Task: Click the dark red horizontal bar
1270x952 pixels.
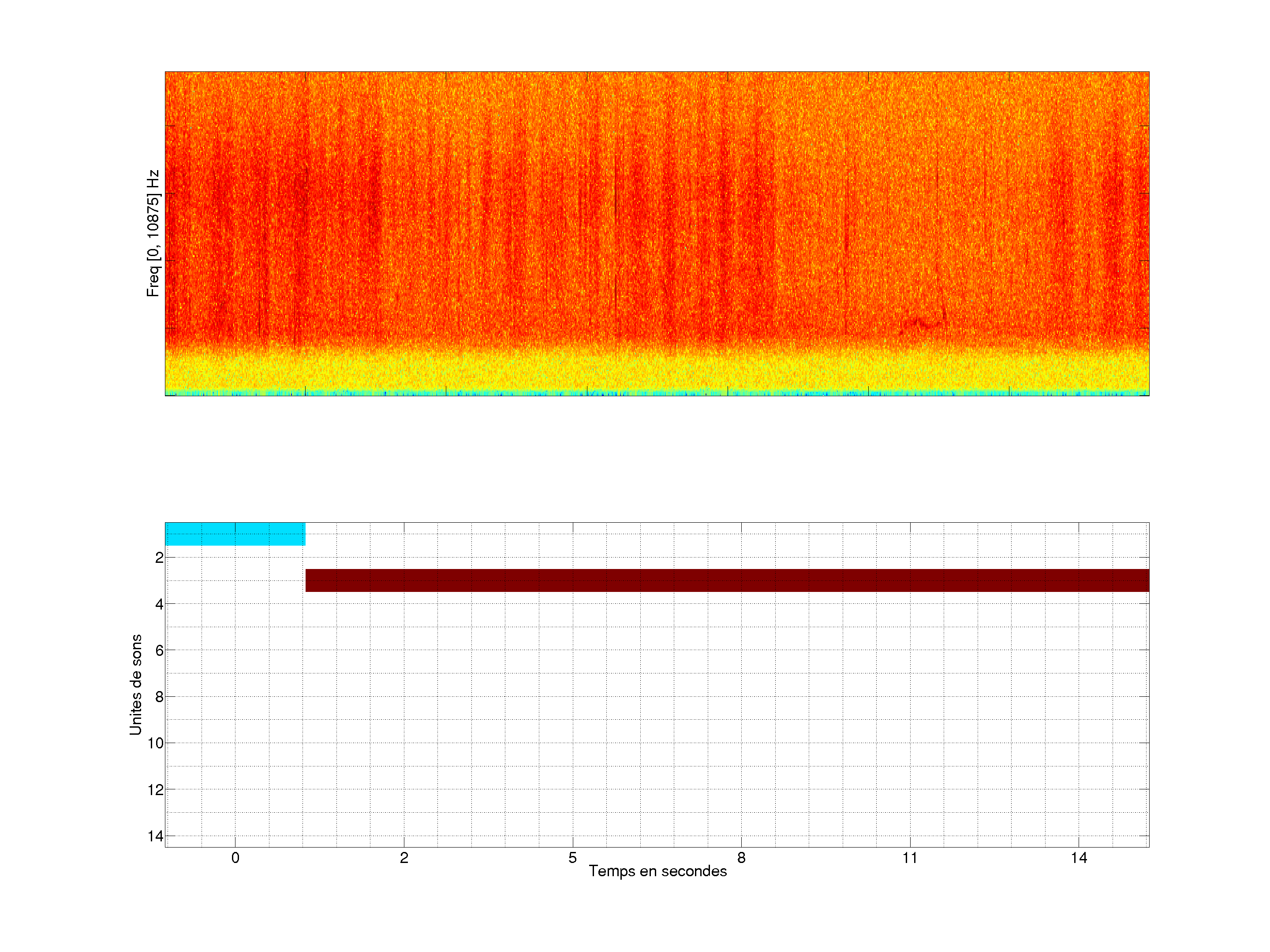Action: point(727,580)
